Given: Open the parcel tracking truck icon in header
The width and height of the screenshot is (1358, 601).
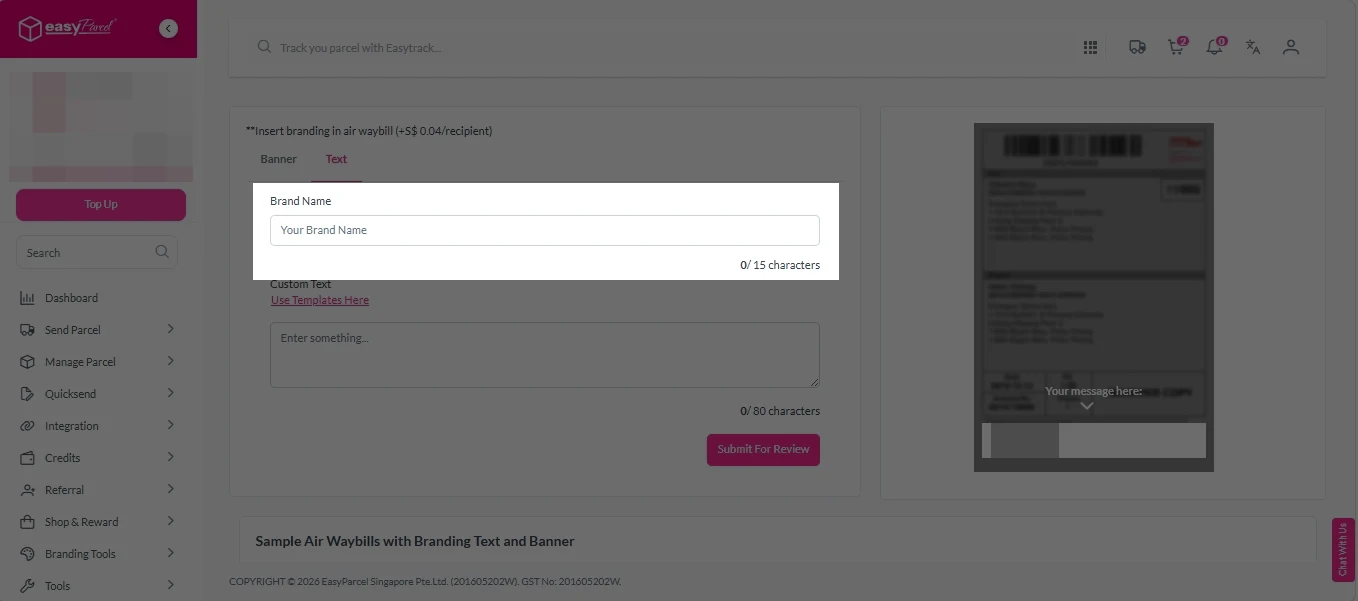Looking at the screenshot, I should pos(1137,46).
